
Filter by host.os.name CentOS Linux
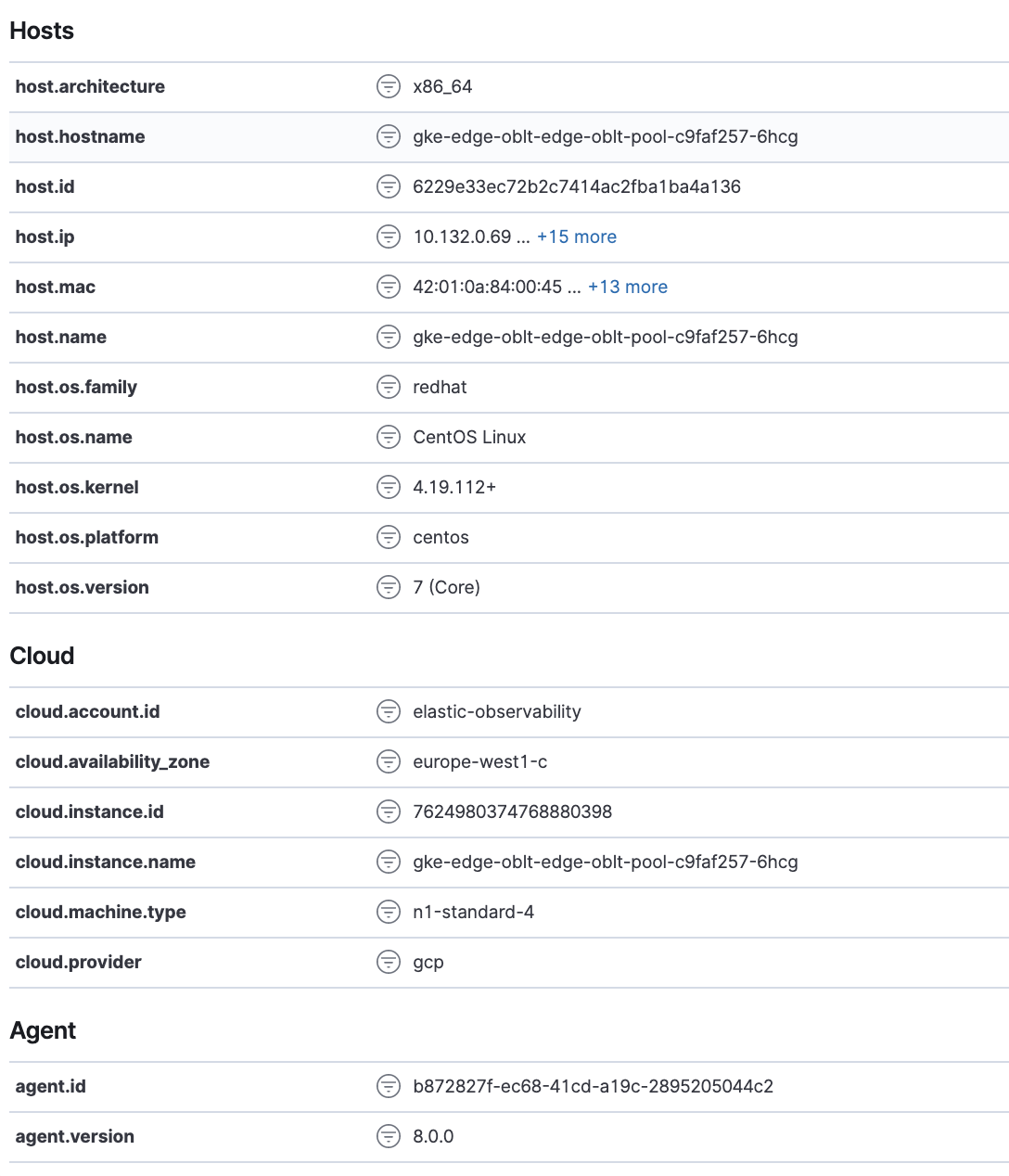[x=388, y=437]
